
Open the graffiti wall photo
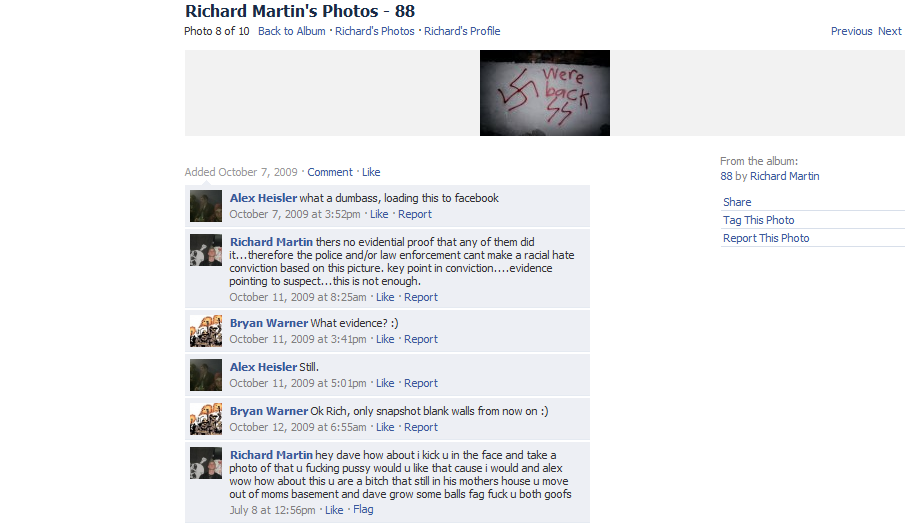(544, 93)
